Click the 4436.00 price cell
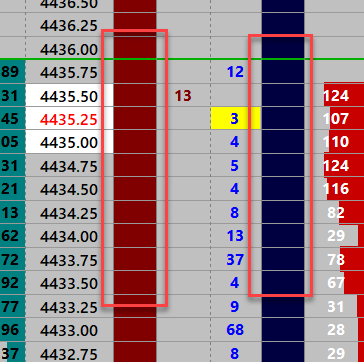 point(69,49)
